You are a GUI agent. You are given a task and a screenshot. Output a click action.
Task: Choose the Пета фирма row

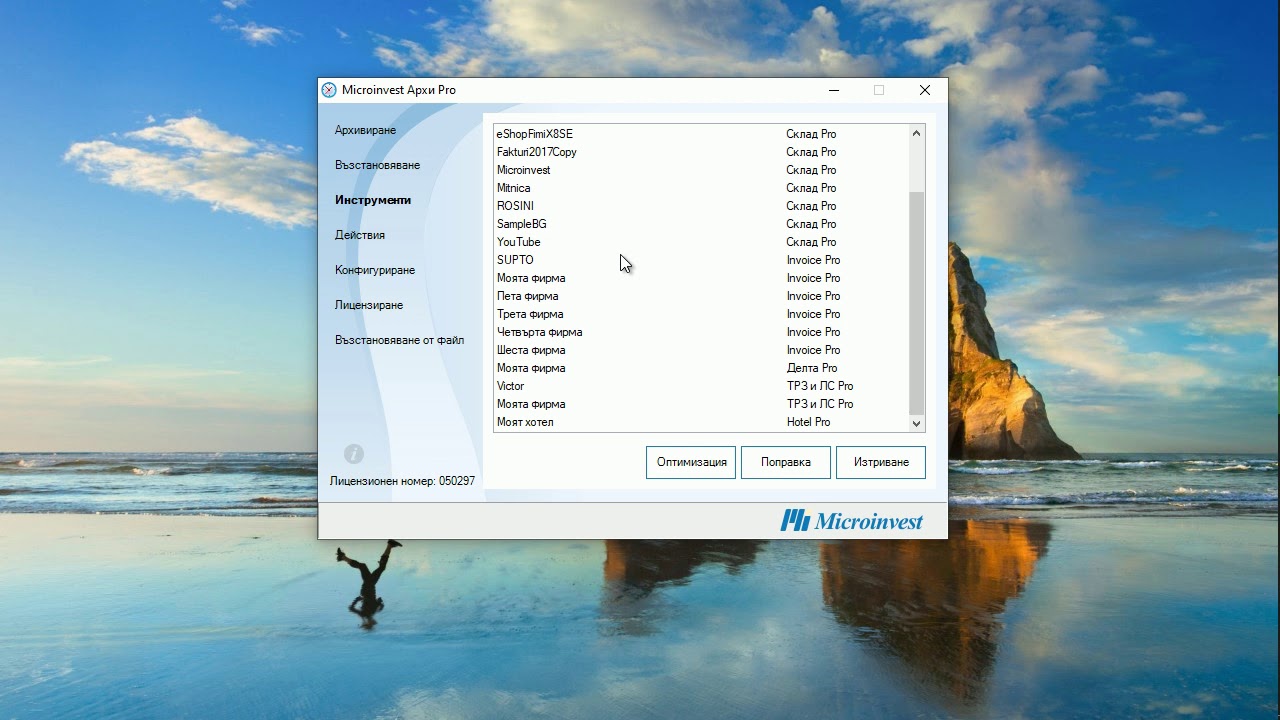pyautogui.click(x=701, y=296)
